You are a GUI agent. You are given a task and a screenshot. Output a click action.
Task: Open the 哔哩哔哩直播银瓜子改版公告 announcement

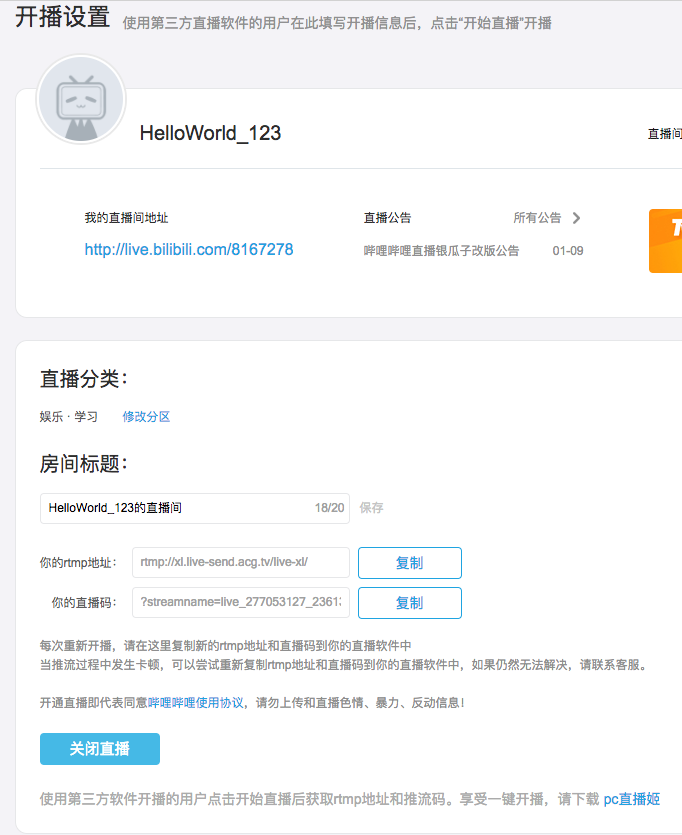tap(441, 251)
